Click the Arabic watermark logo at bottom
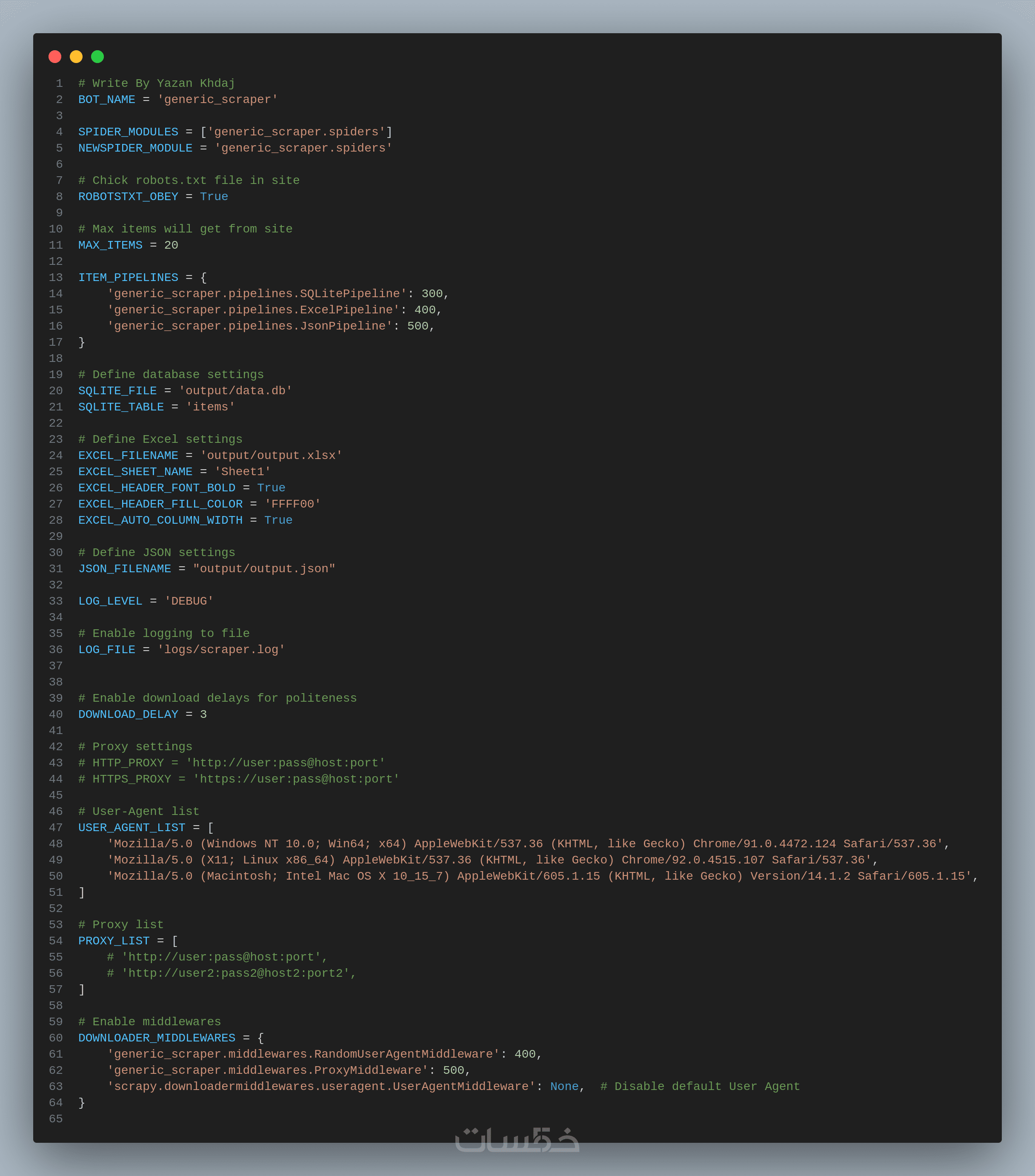The width and height of the screenshot is (1035, 1176). click(517, 1139)
